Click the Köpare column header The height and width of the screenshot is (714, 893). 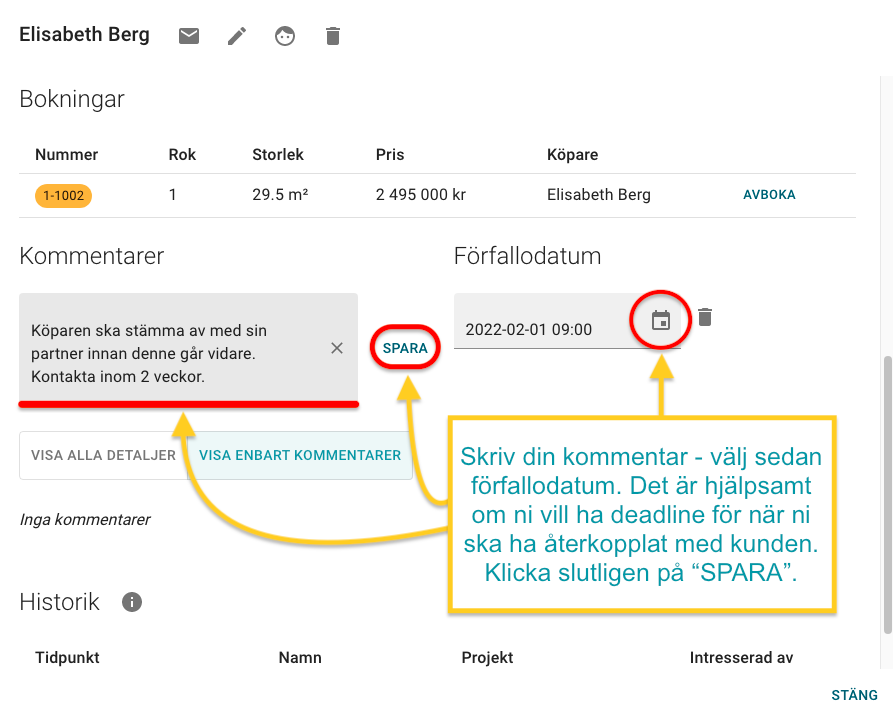tap(571, 155)
